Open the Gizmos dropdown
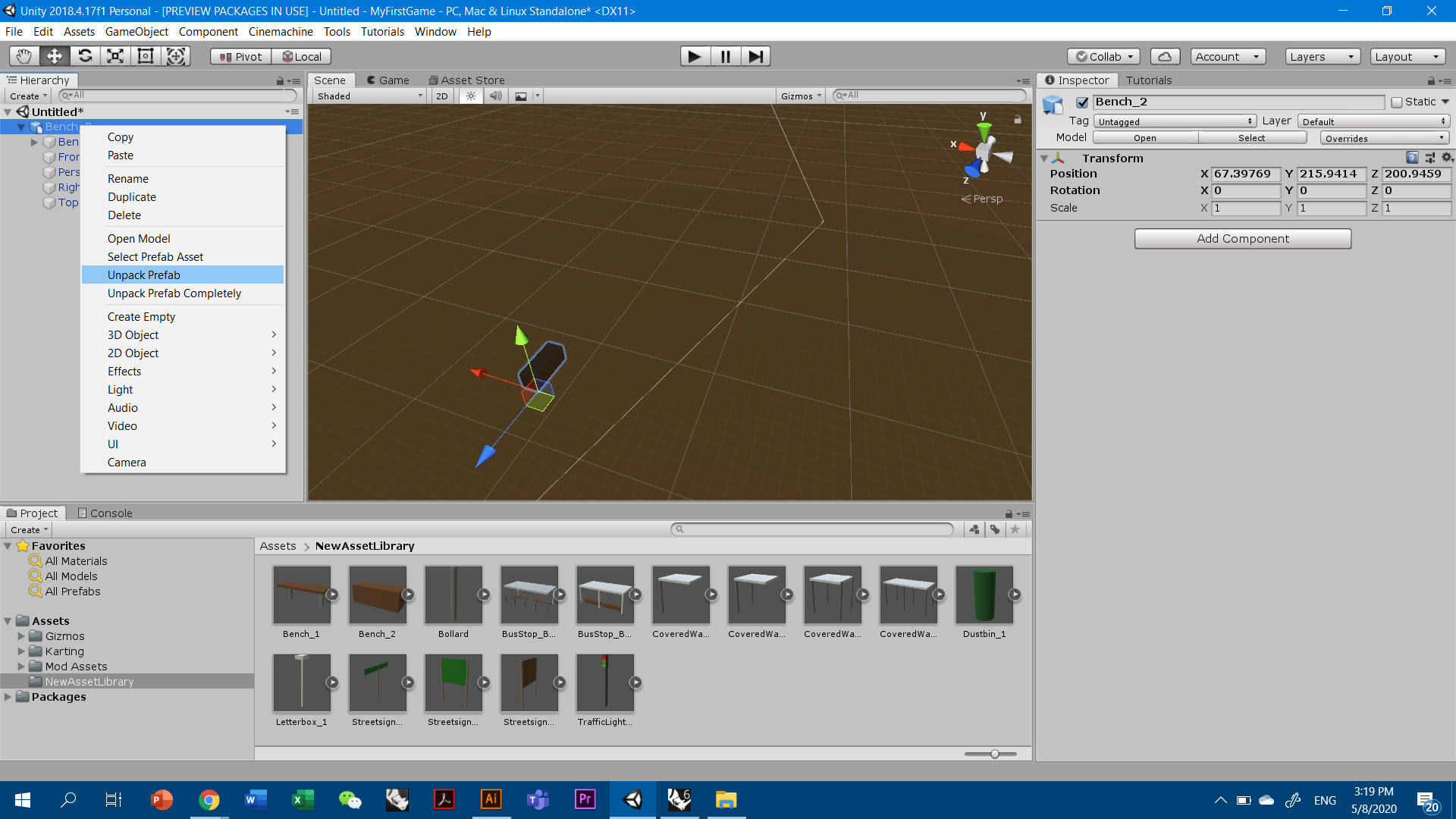Viewport: 1456px width, 819px height. coord(802,96)
